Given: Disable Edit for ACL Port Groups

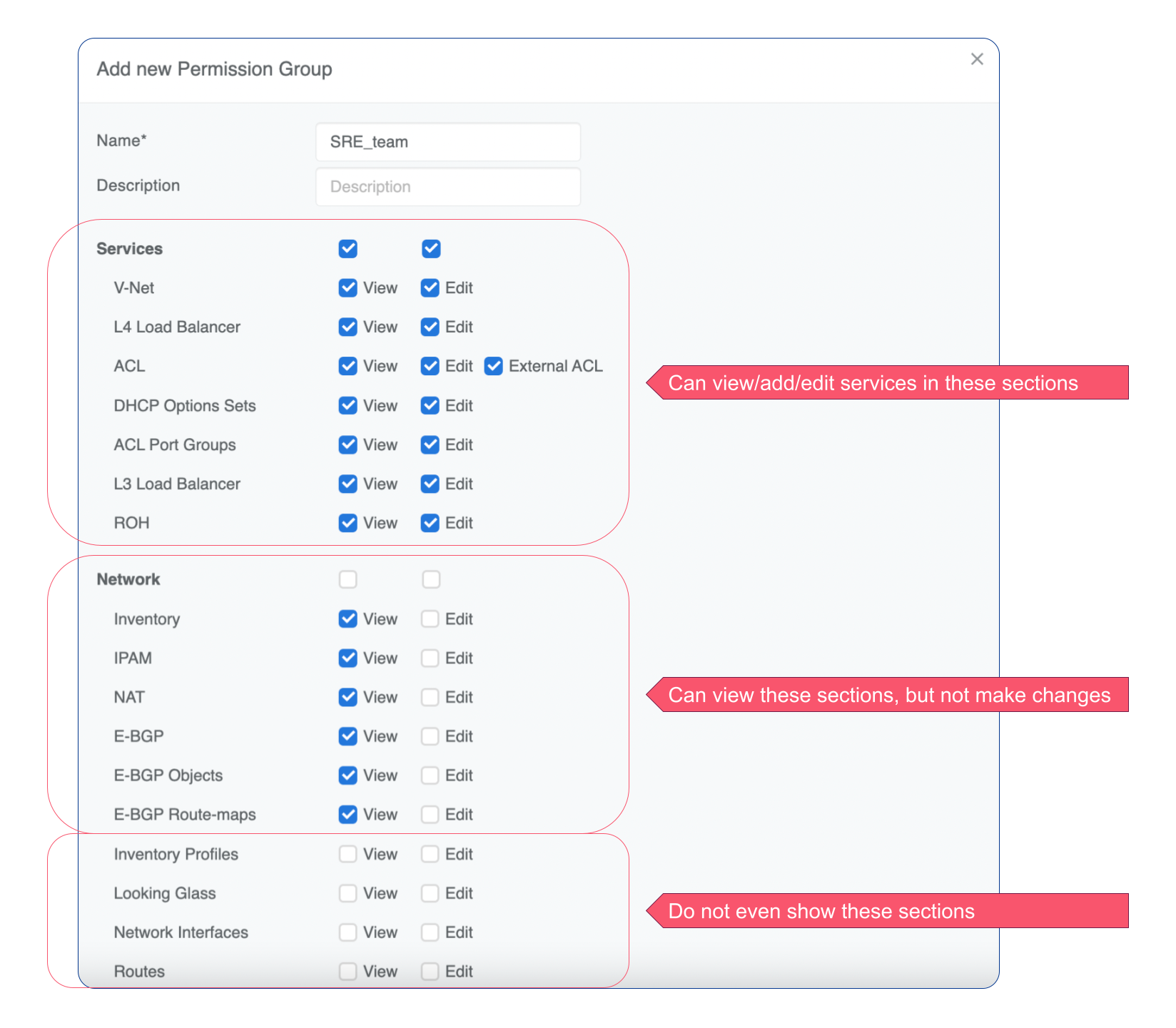Looking at the screenshot, I should click(x=430, y=444).
